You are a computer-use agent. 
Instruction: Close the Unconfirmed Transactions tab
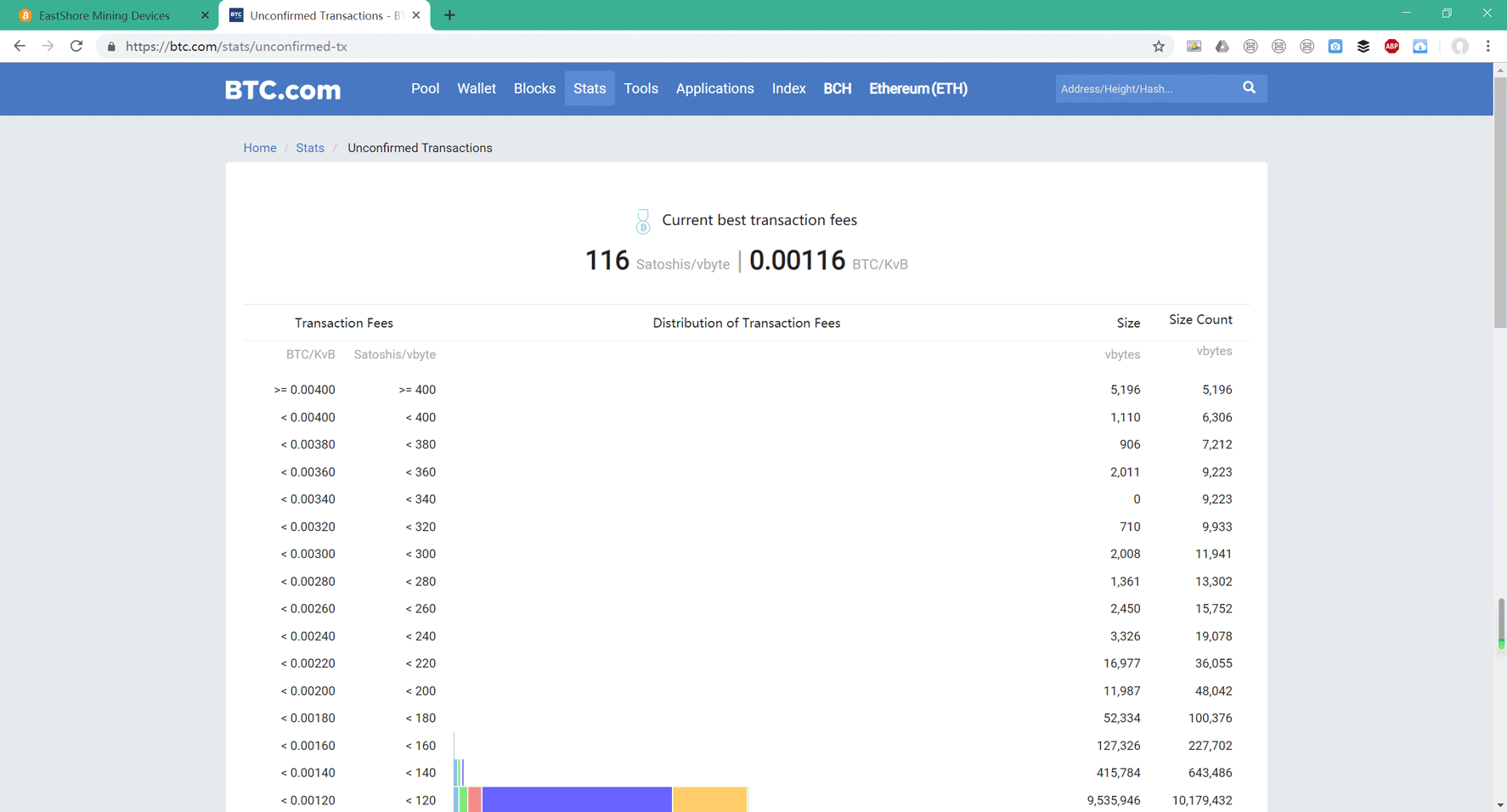coord(416,15)
